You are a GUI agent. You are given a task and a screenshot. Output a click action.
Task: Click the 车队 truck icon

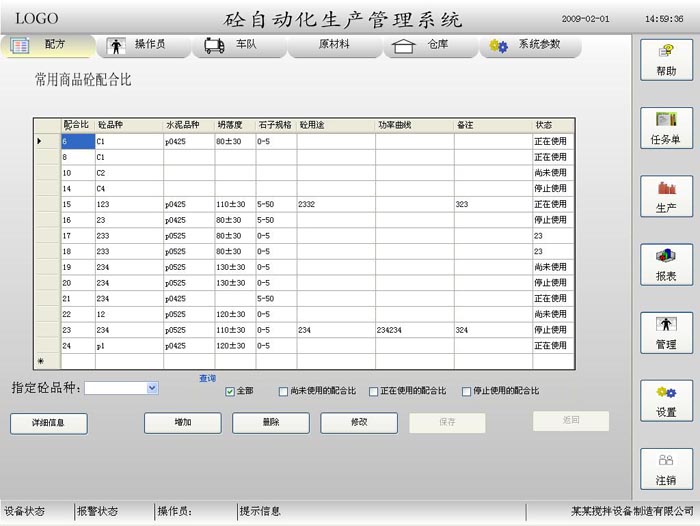tap(214, 46)
